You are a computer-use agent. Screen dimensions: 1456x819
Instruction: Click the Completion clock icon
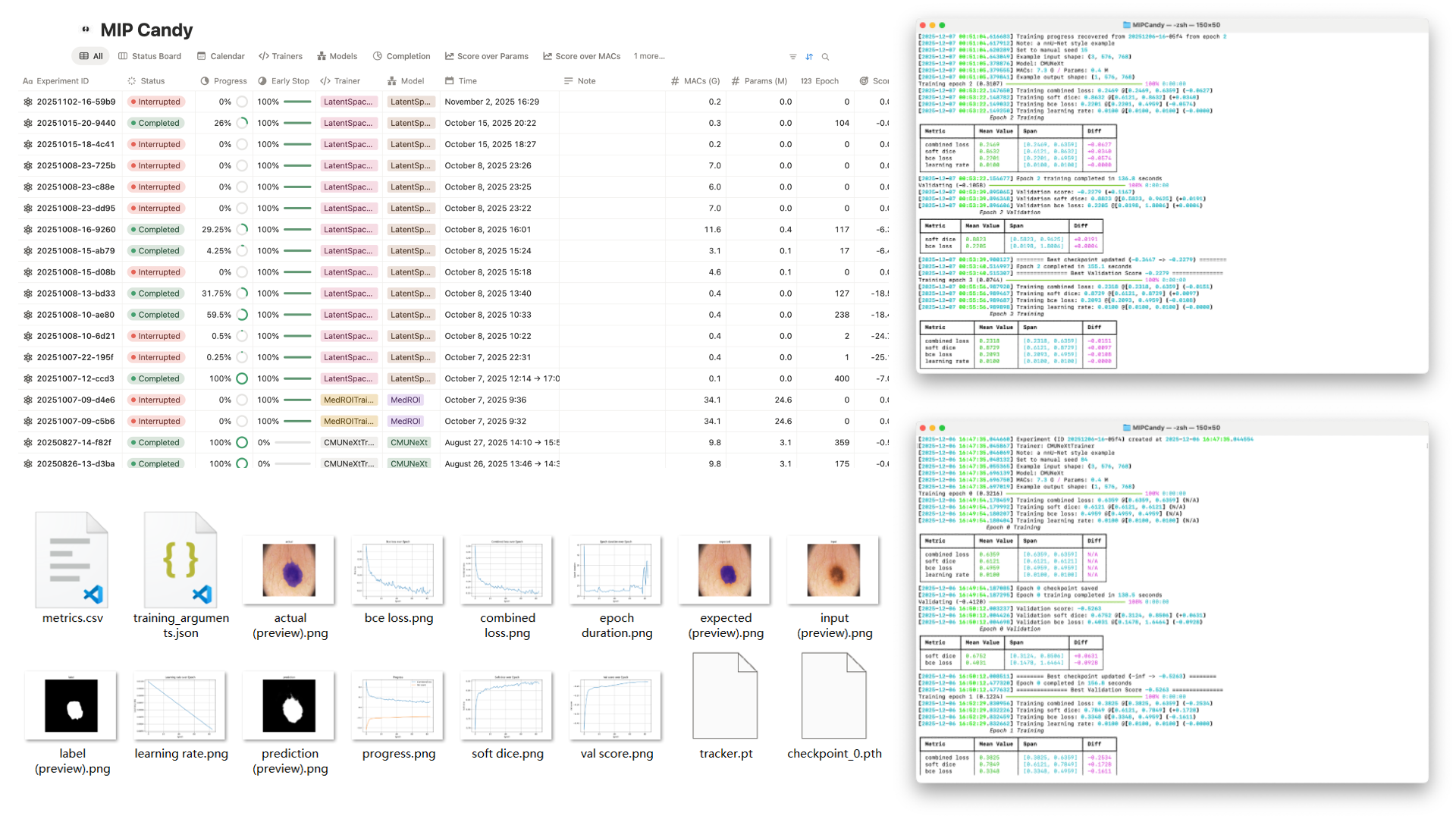(376, 55)
